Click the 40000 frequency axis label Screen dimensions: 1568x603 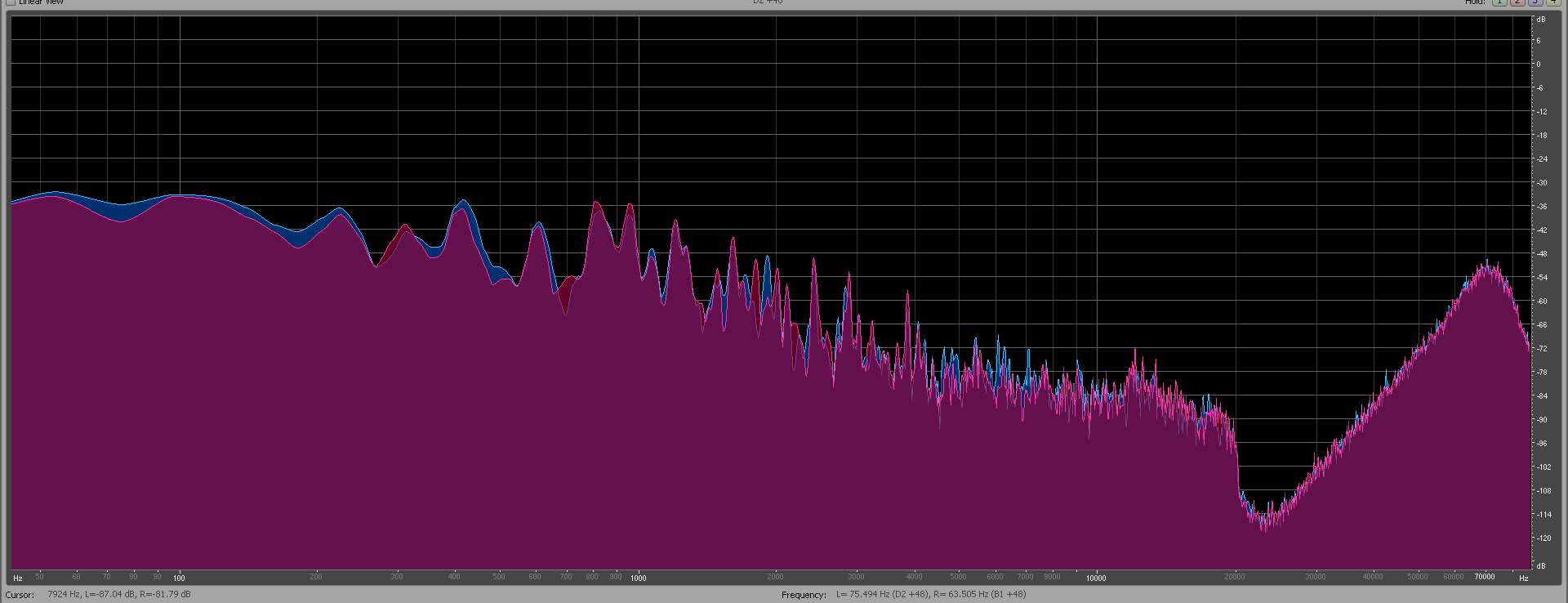pos(1373,577)
